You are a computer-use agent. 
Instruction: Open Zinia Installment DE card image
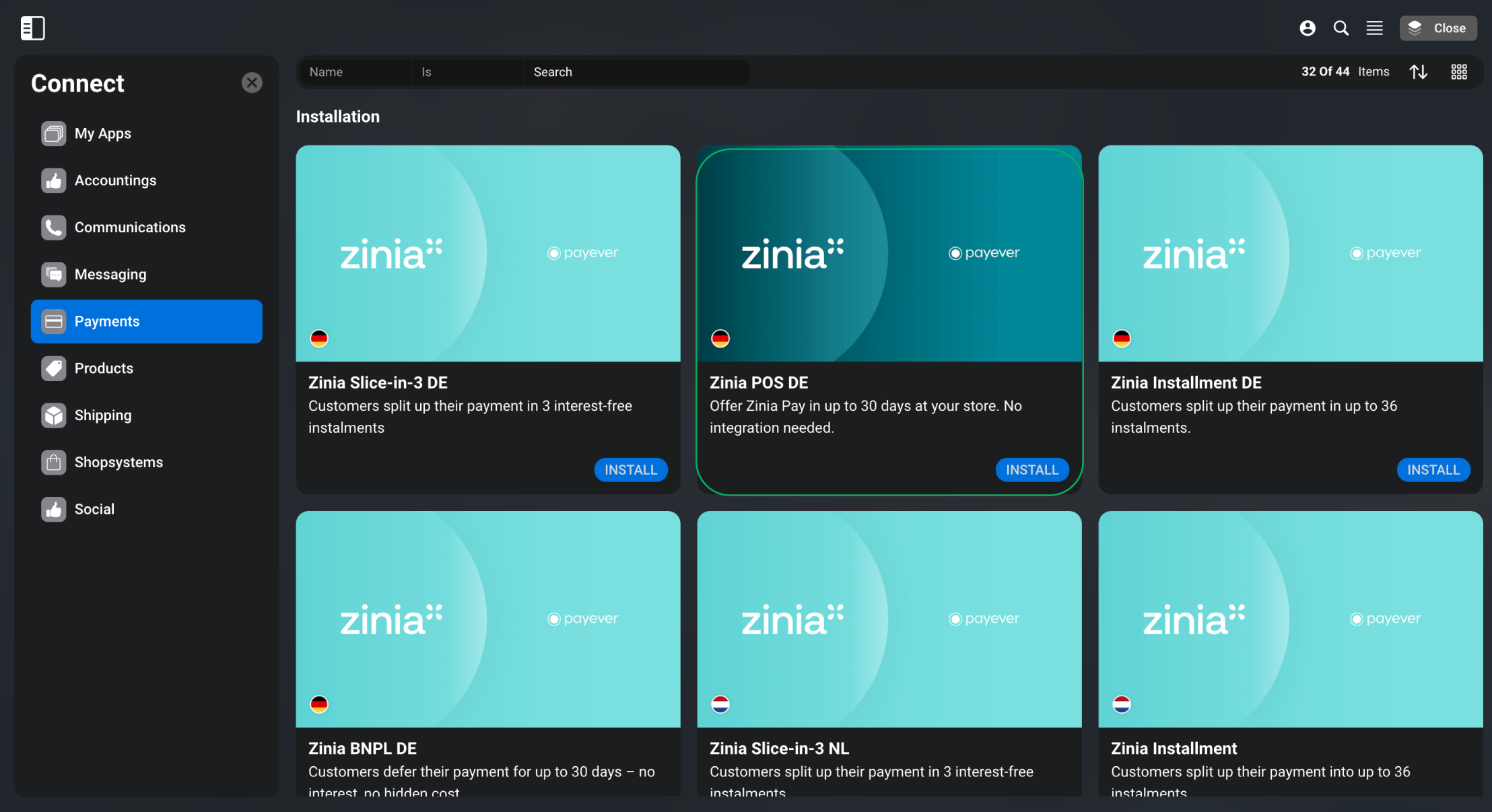point(1291,254)
